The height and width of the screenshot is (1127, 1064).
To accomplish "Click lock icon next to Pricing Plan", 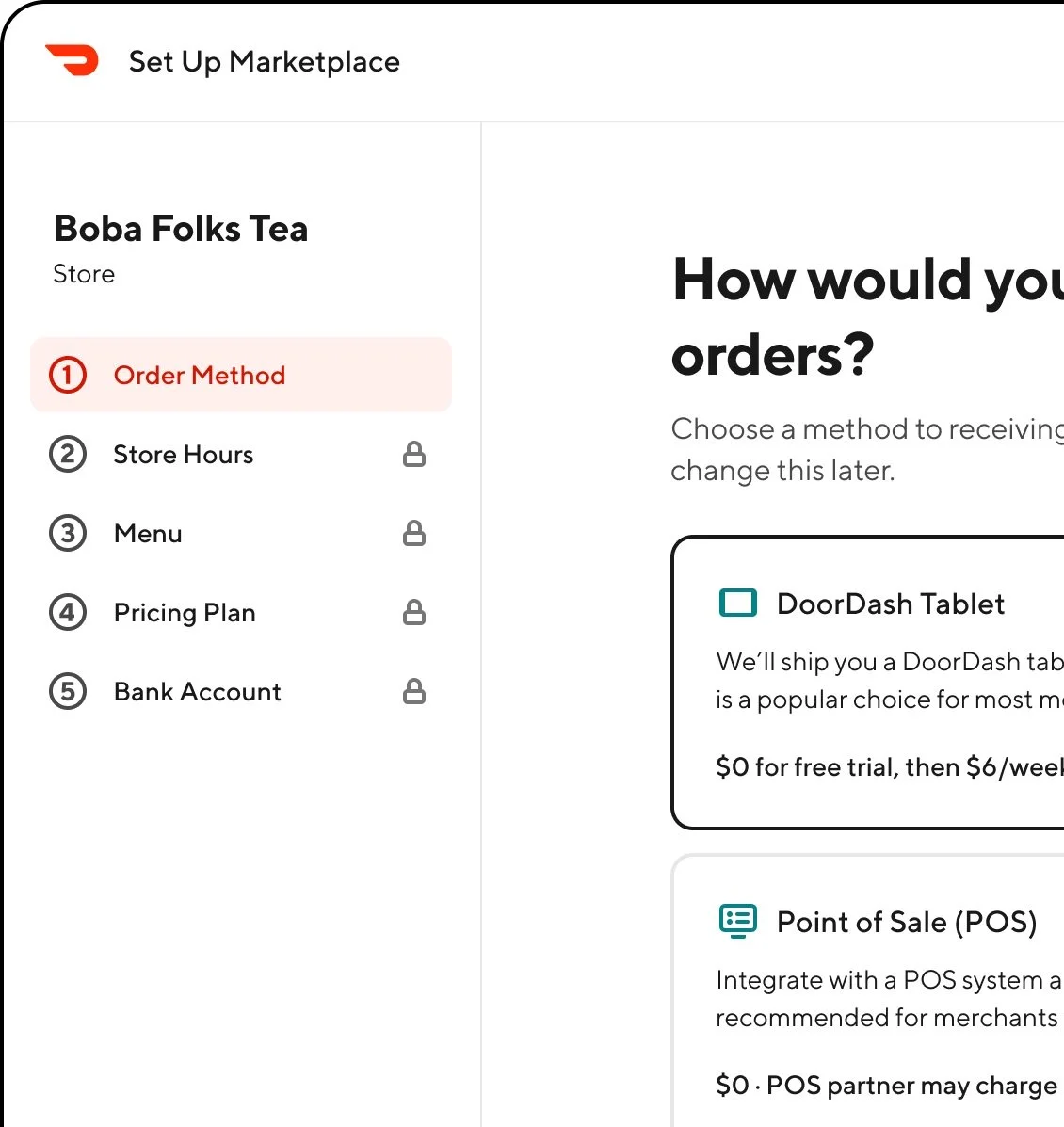I will click(x=414, y=612).
